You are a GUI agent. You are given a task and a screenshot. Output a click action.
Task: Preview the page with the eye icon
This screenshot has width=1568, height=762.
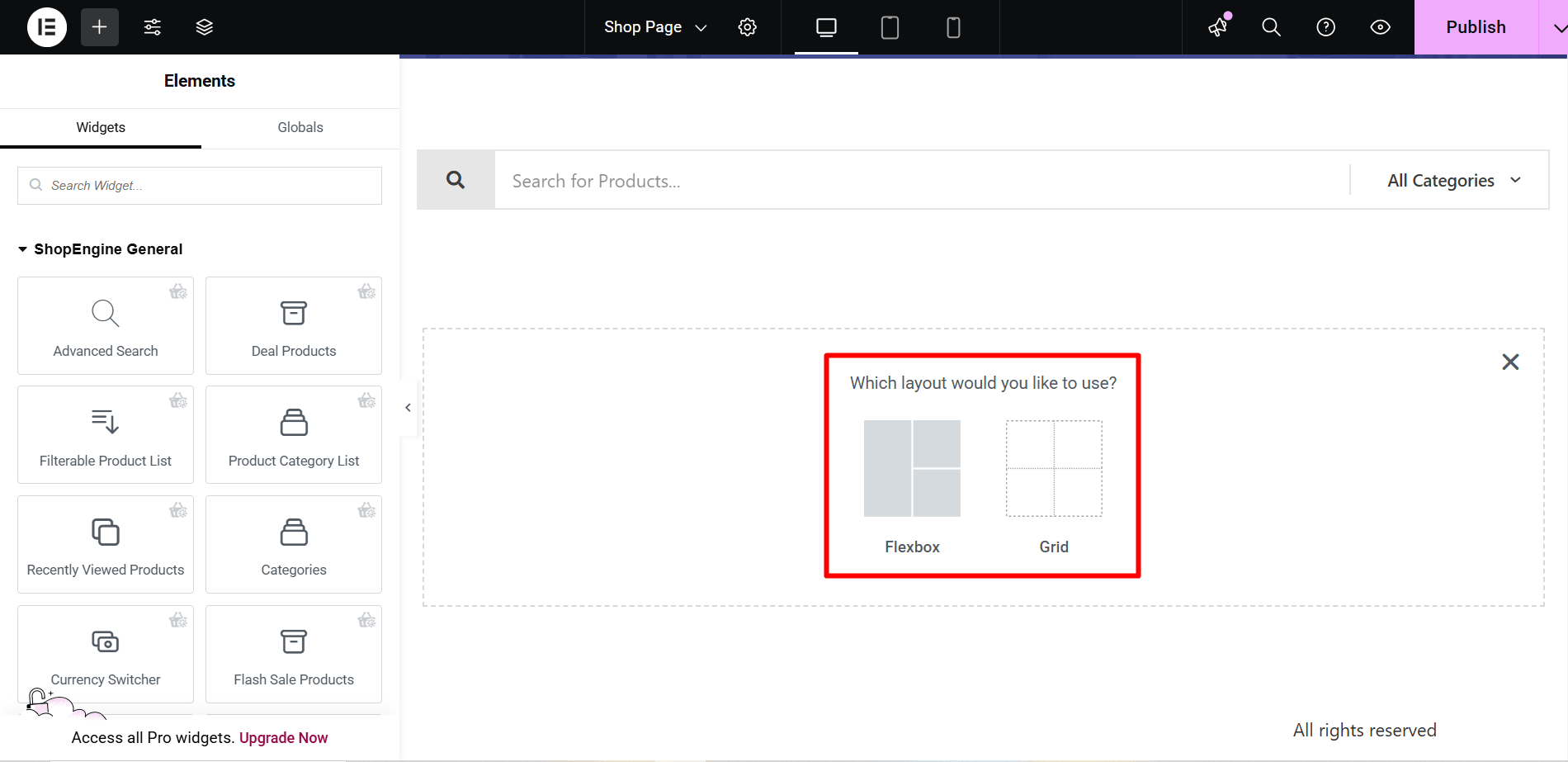(1380, 26)
